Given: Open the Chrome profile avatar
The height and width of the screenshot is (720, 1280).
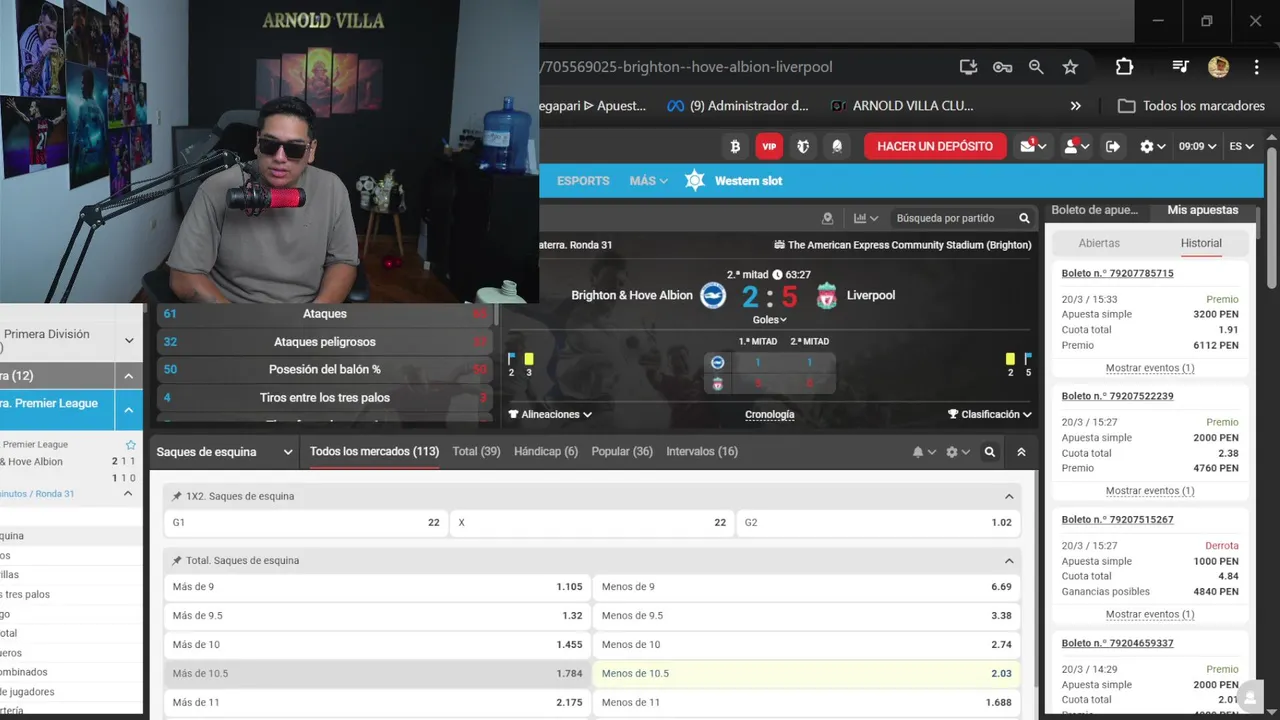Looking at the screenshot, I should [1218, 67].
